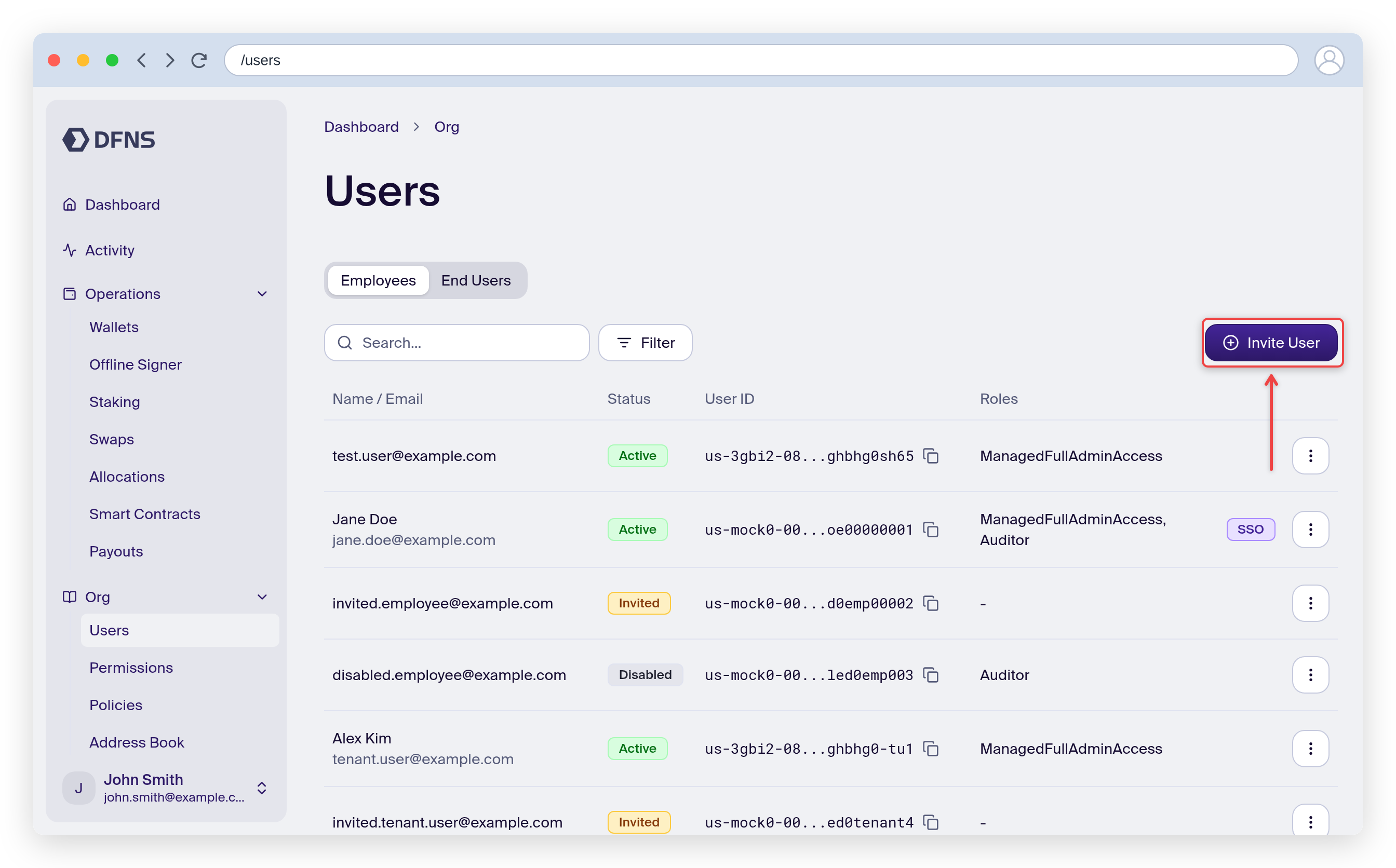Screen dimensions: 1396x868
Task: Click the Org book icon in sidebar
Action: [70, 597]
